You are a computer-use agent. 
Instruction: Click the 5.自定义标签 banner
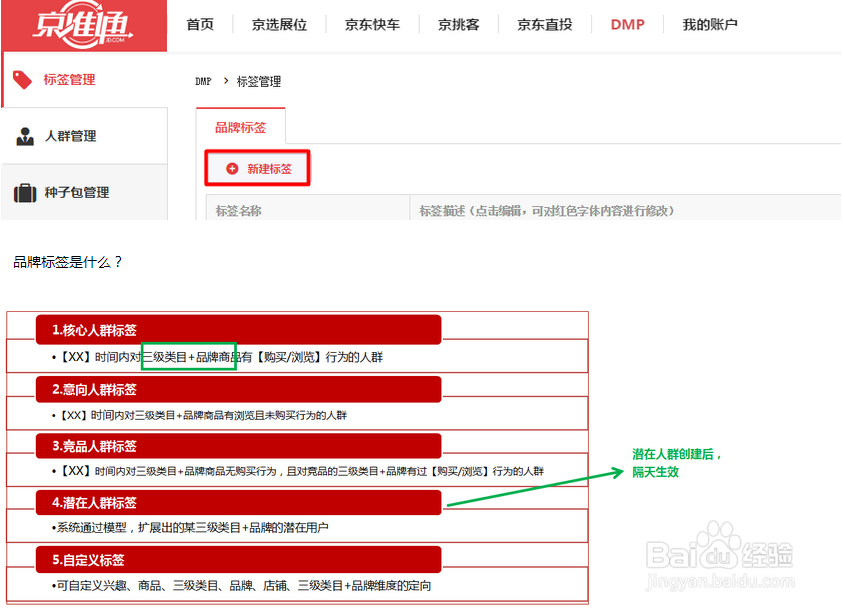click(239, 559)
